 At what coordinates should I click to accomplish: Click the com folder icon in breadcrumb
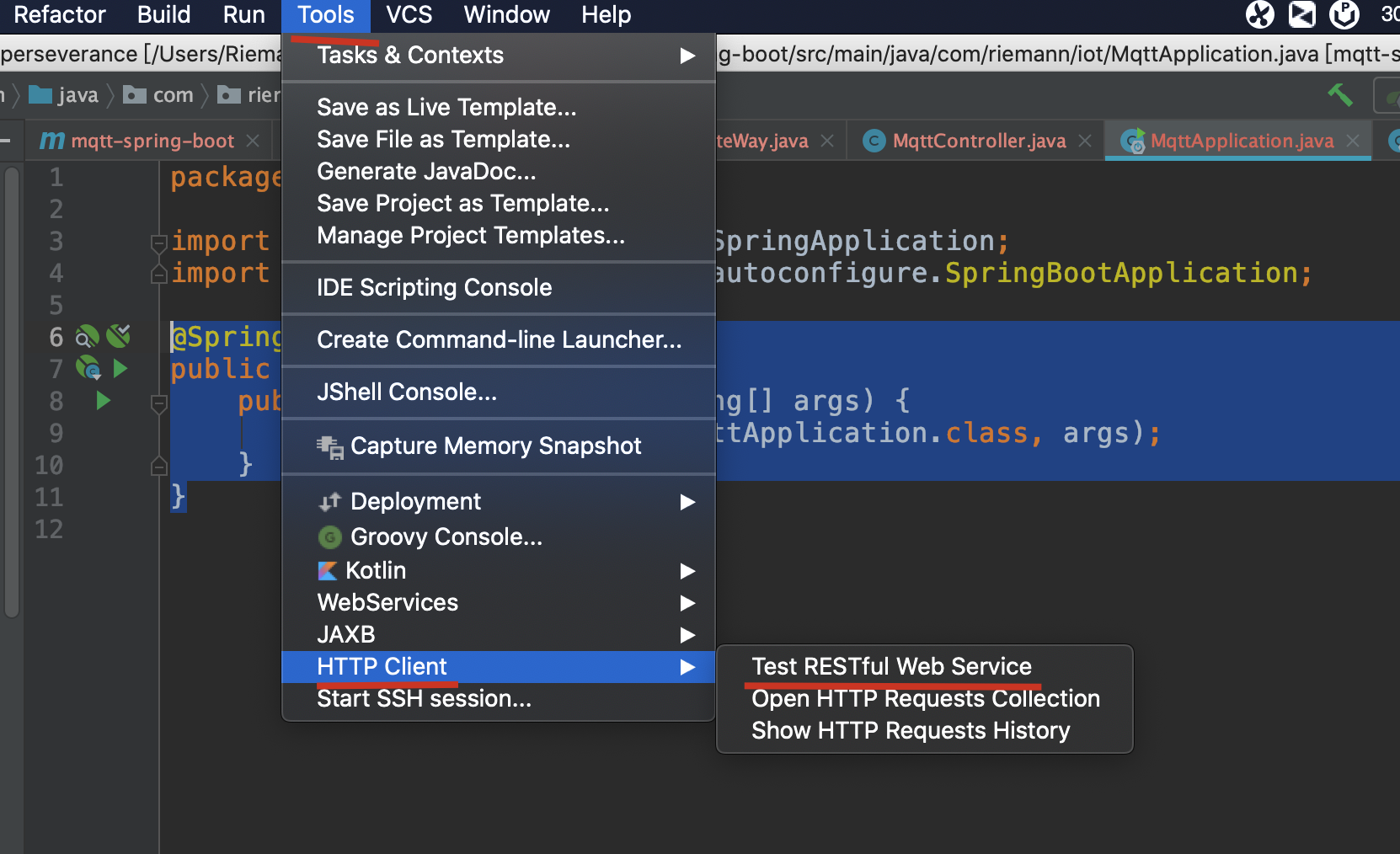click(x=135, y=94)
